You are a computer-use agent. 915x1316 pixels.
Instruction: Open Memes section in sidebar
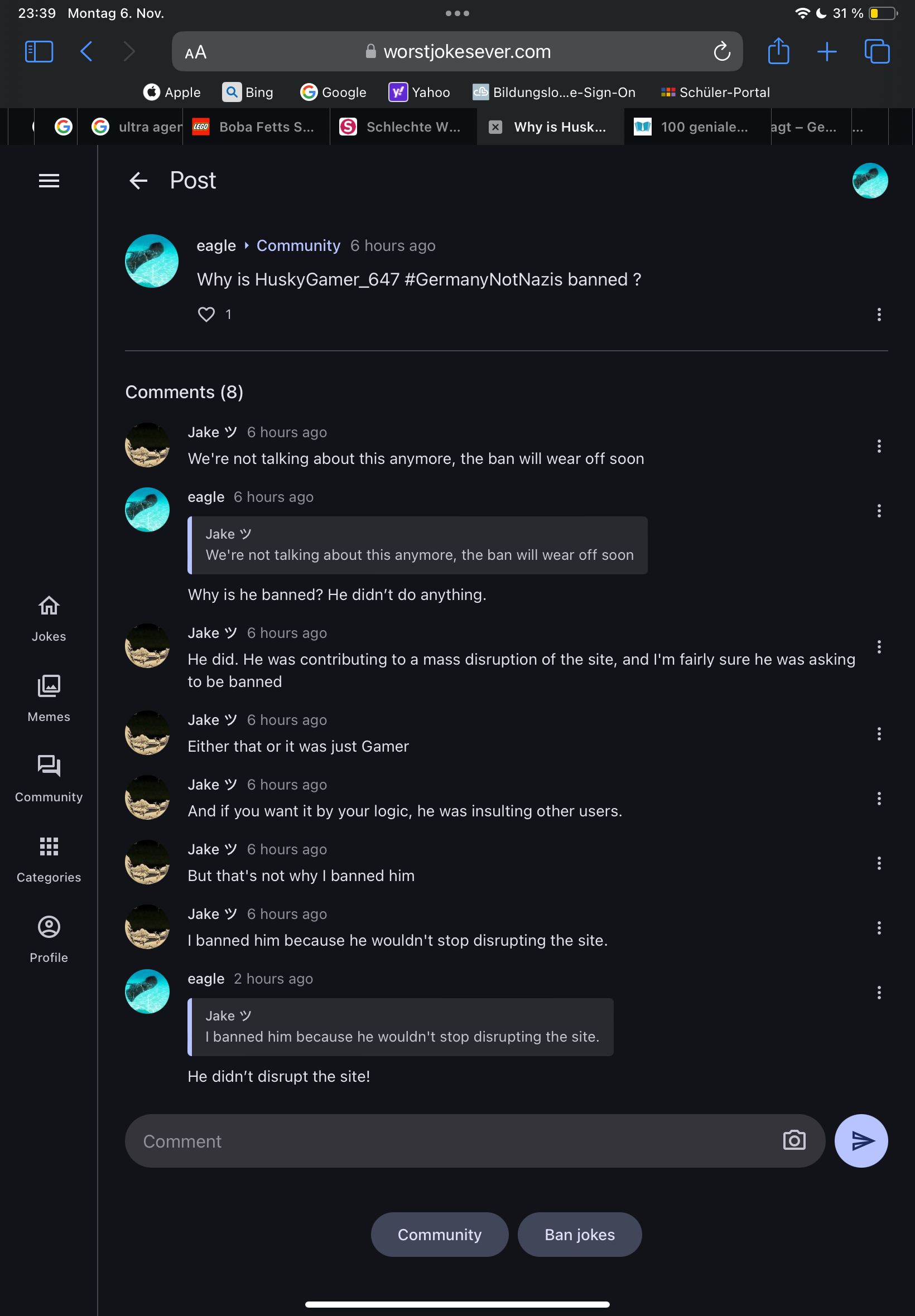[49, 698]
